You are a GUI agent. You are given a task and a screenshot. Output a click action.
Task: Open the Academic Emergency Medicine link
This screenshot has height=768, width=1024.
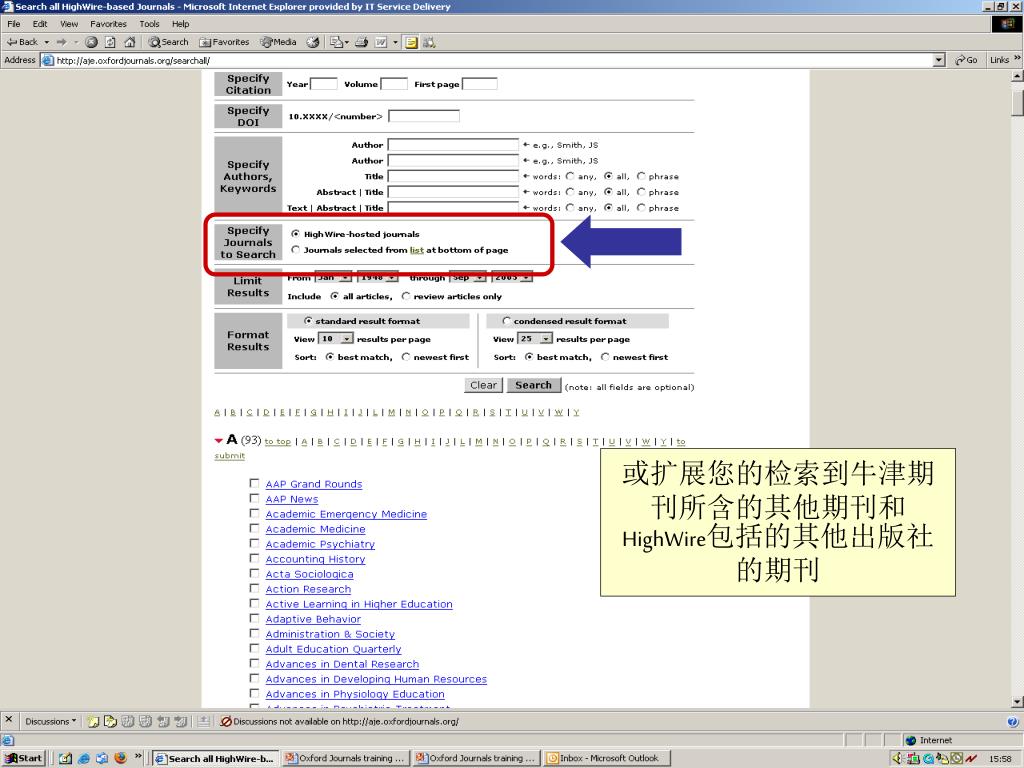(346, 514)
